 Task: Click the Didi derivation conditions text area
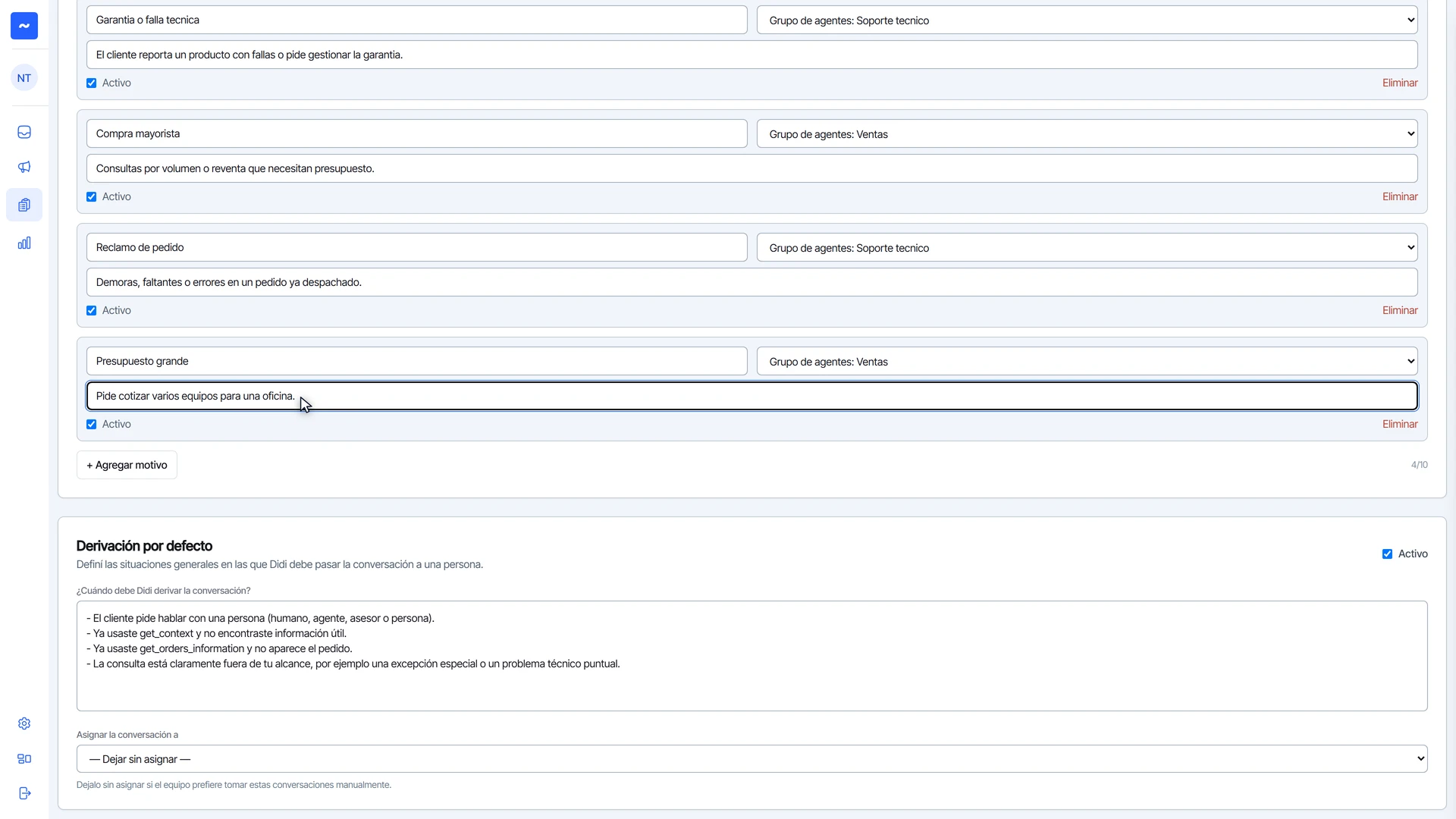point(752,656)
